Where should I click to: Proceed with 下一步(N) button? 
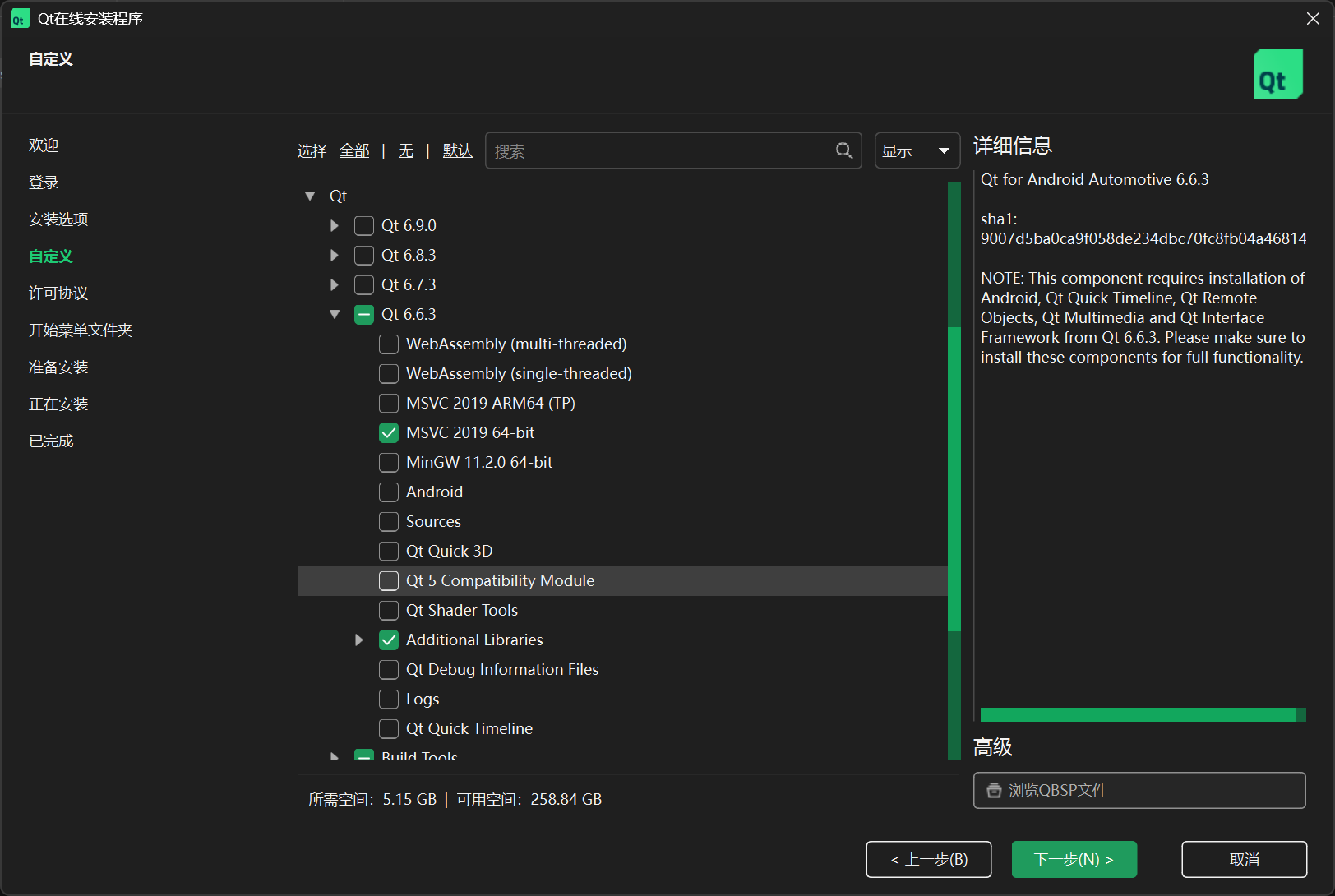point(1074,860)
